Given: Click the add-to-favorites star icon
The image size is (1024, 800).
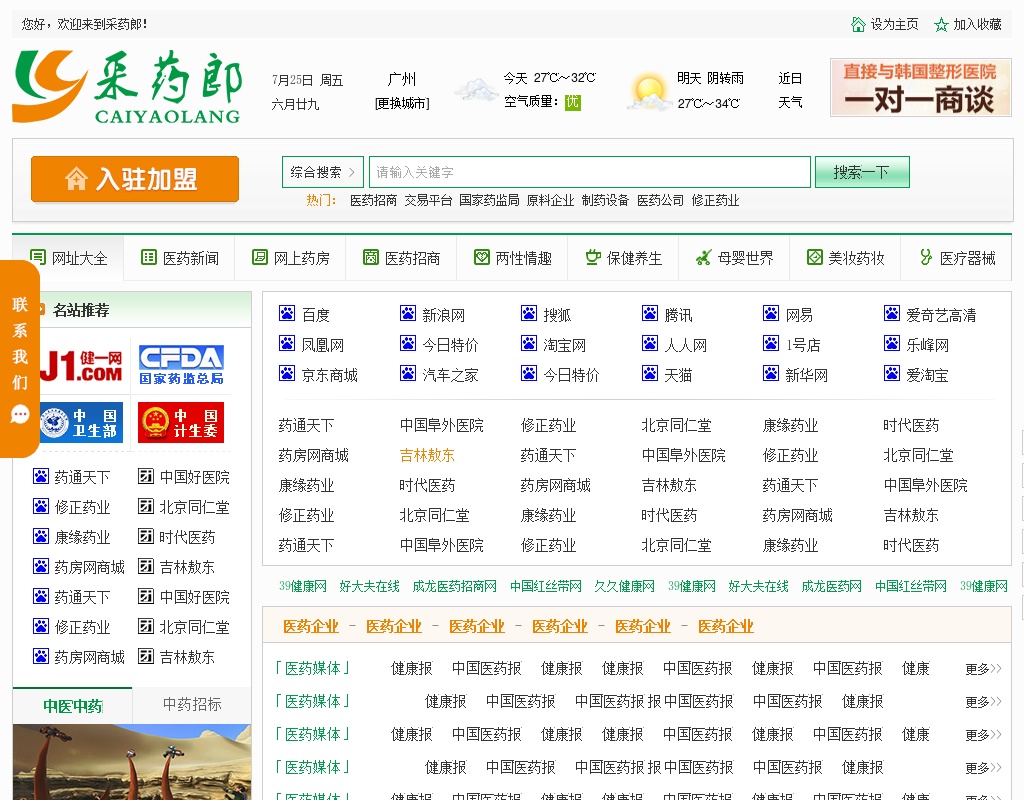Looking at the screenshot, I should point(941,24).
